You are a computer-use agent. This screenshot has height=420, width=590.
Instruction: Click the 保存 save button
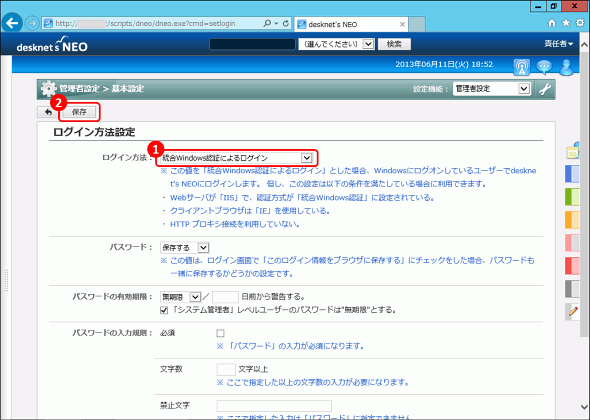79,112
